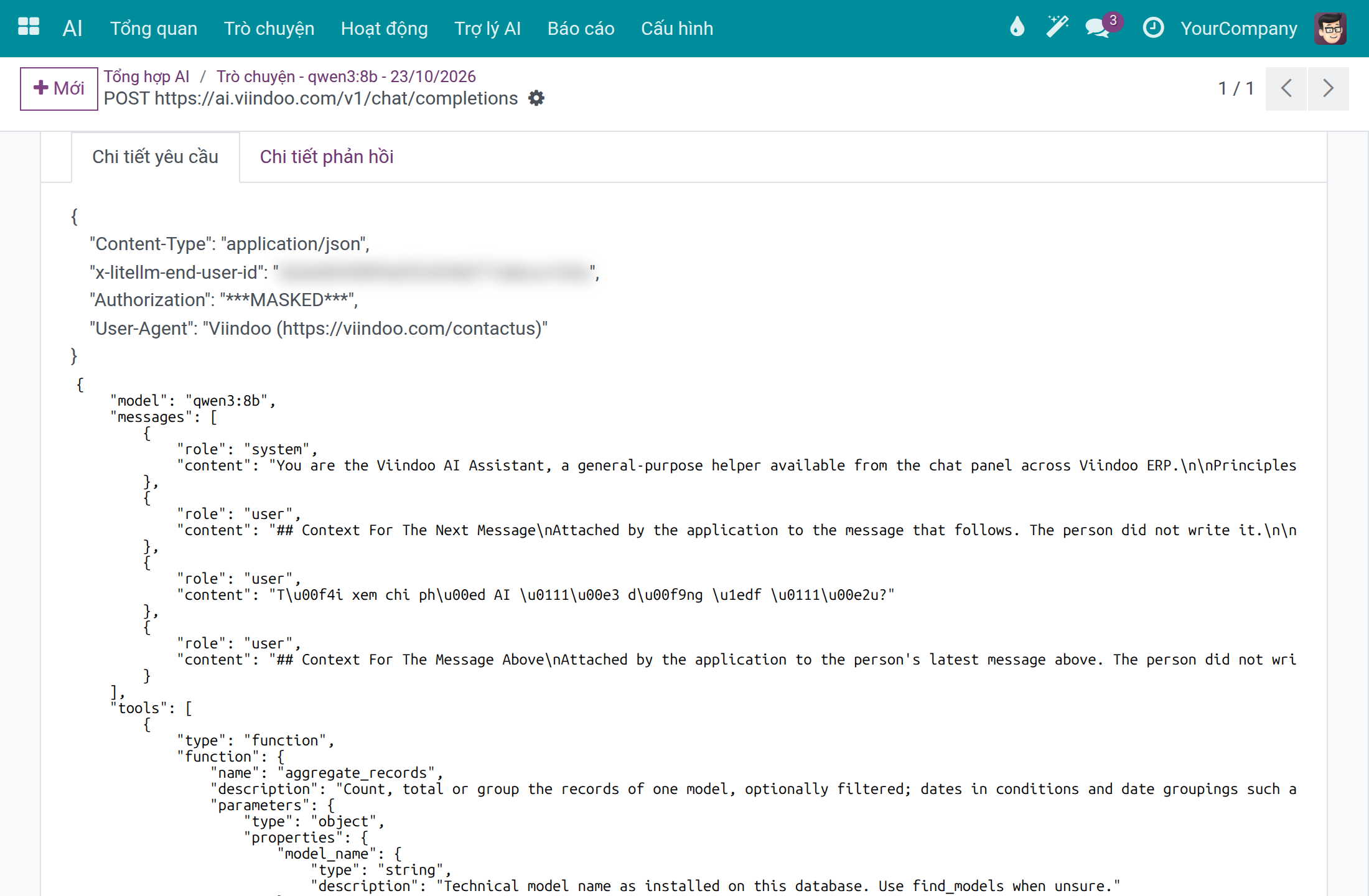This screenshot has width=1369, height=896.
Task: Open the conversations icon showing 3 notifications
Action: click(1103, 27)
